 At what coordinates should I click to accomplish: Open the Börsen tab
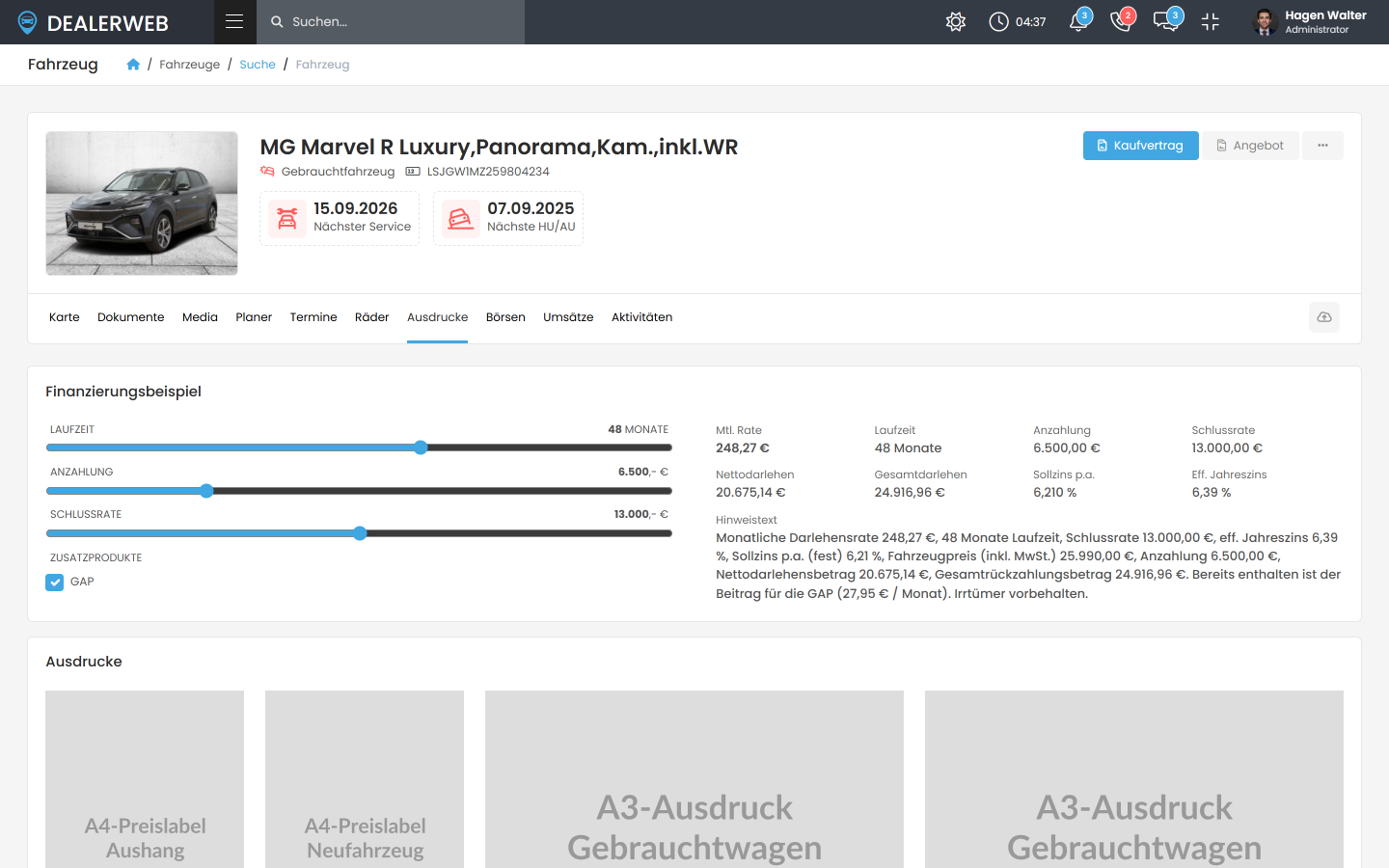505,317
